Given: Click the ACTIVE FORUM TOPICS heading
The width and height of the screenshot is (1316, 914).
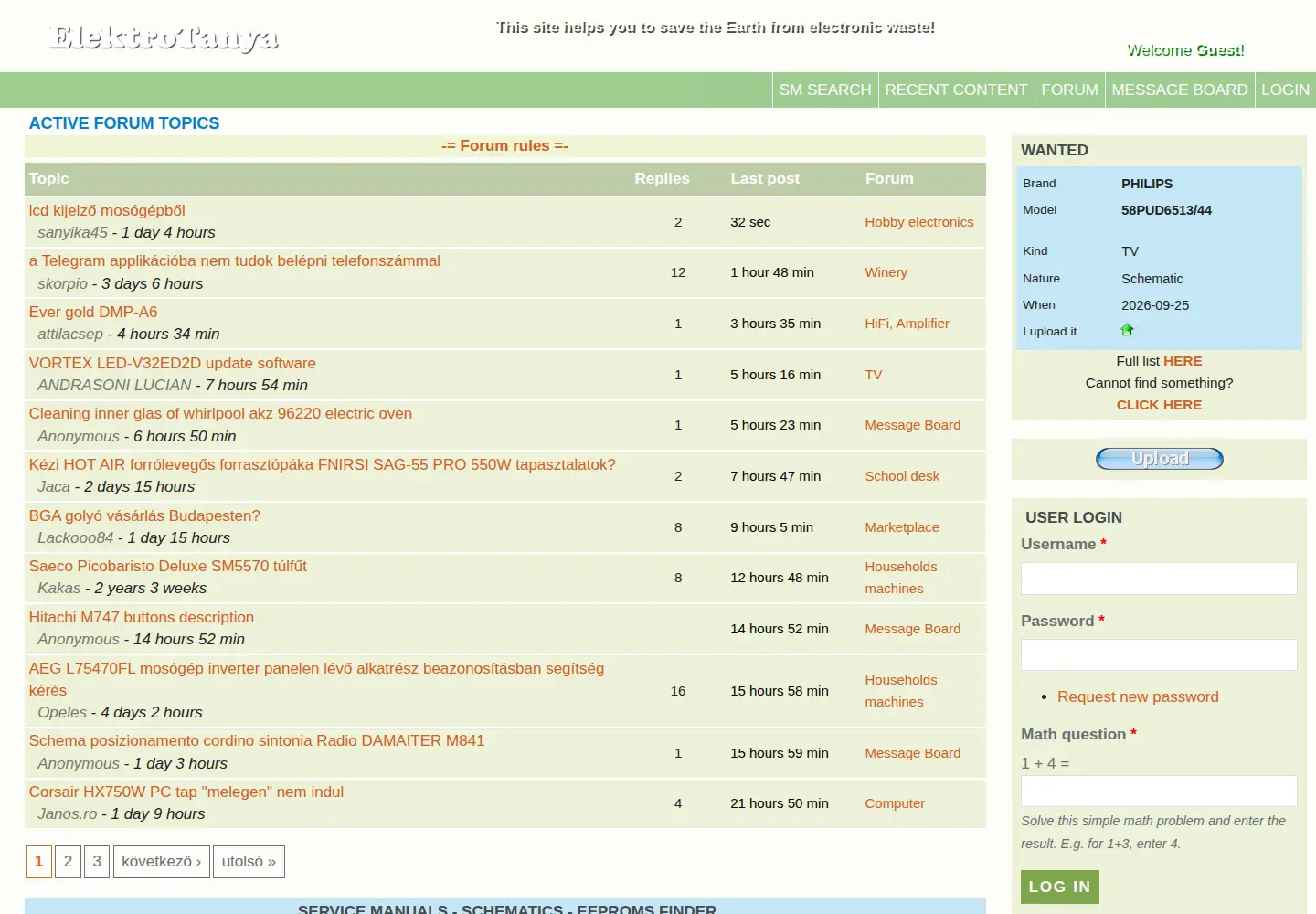Looking at the screenshot, I should coord(124,123).
